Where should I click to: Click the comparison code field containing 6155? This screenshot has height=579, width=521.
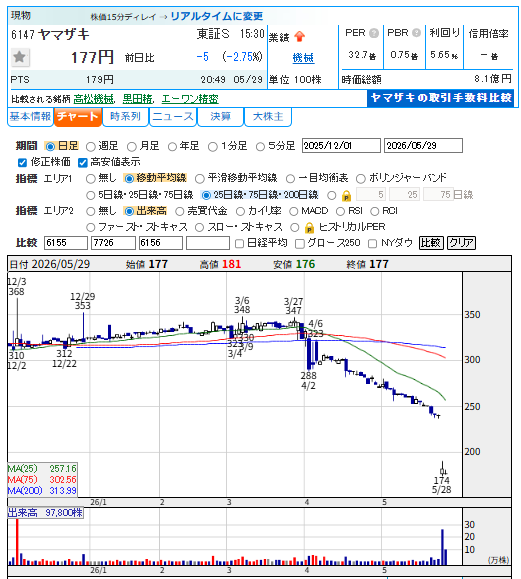66,243
